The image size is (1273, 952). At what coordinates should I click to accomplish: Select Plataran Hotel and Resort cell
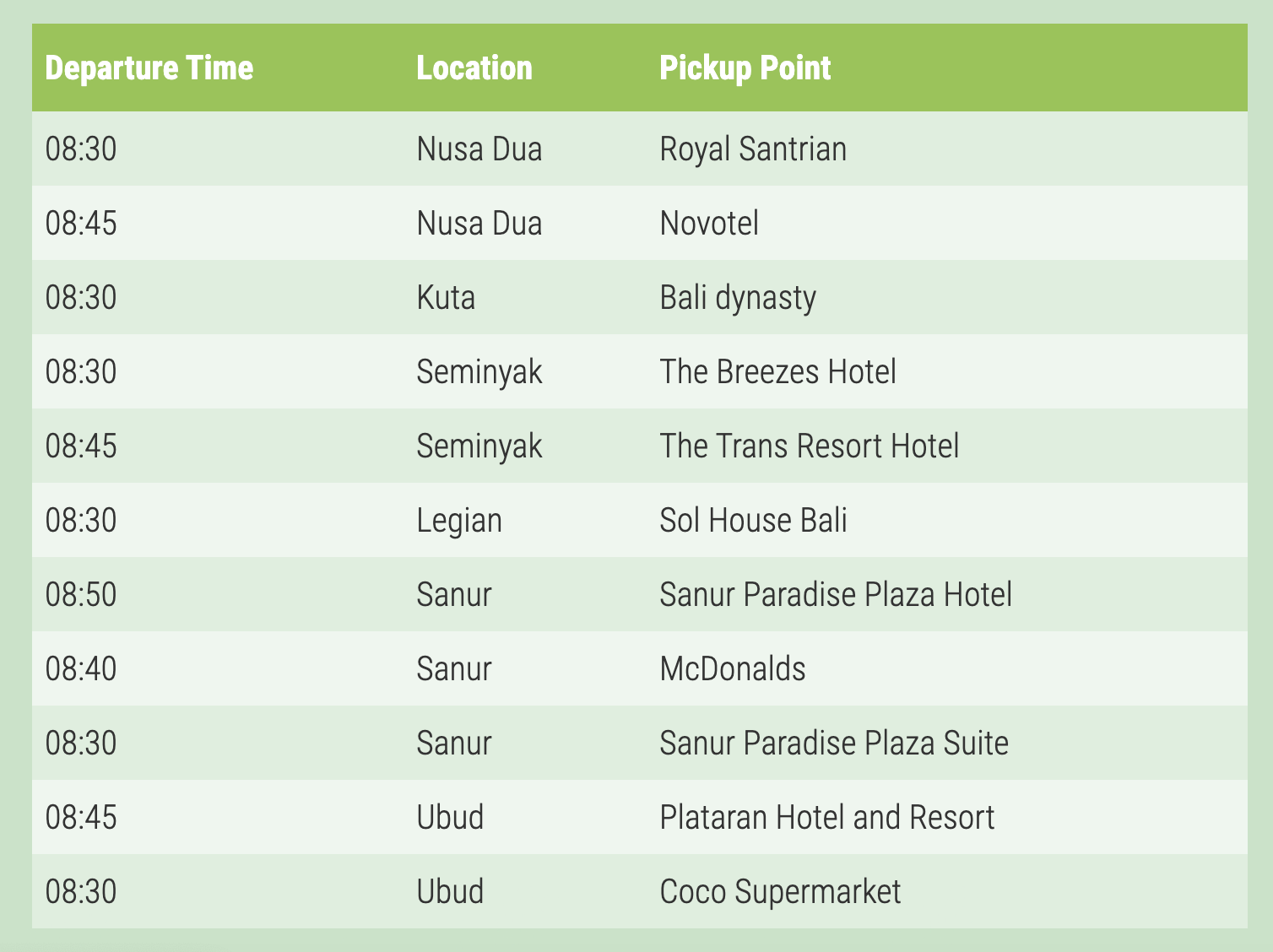827,818
